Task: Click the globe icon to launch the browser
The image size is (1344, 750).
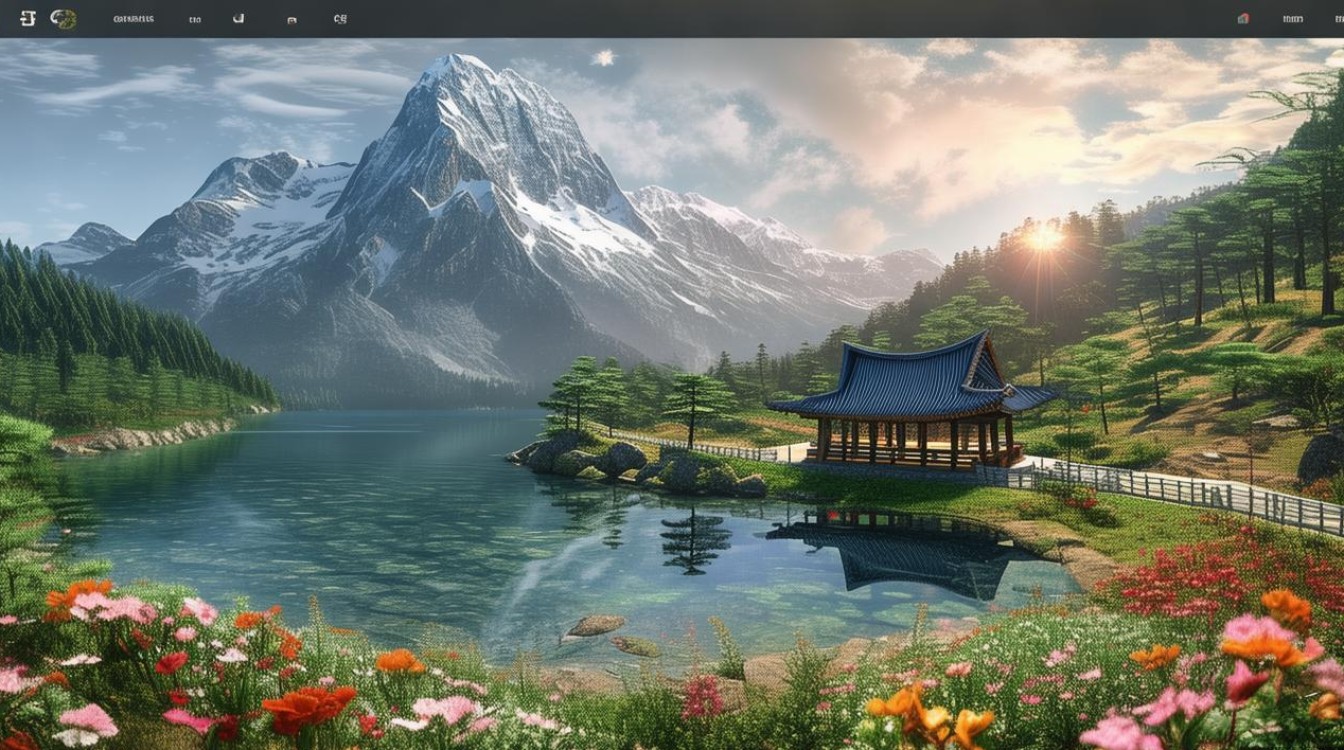Action: pos(62,17)
